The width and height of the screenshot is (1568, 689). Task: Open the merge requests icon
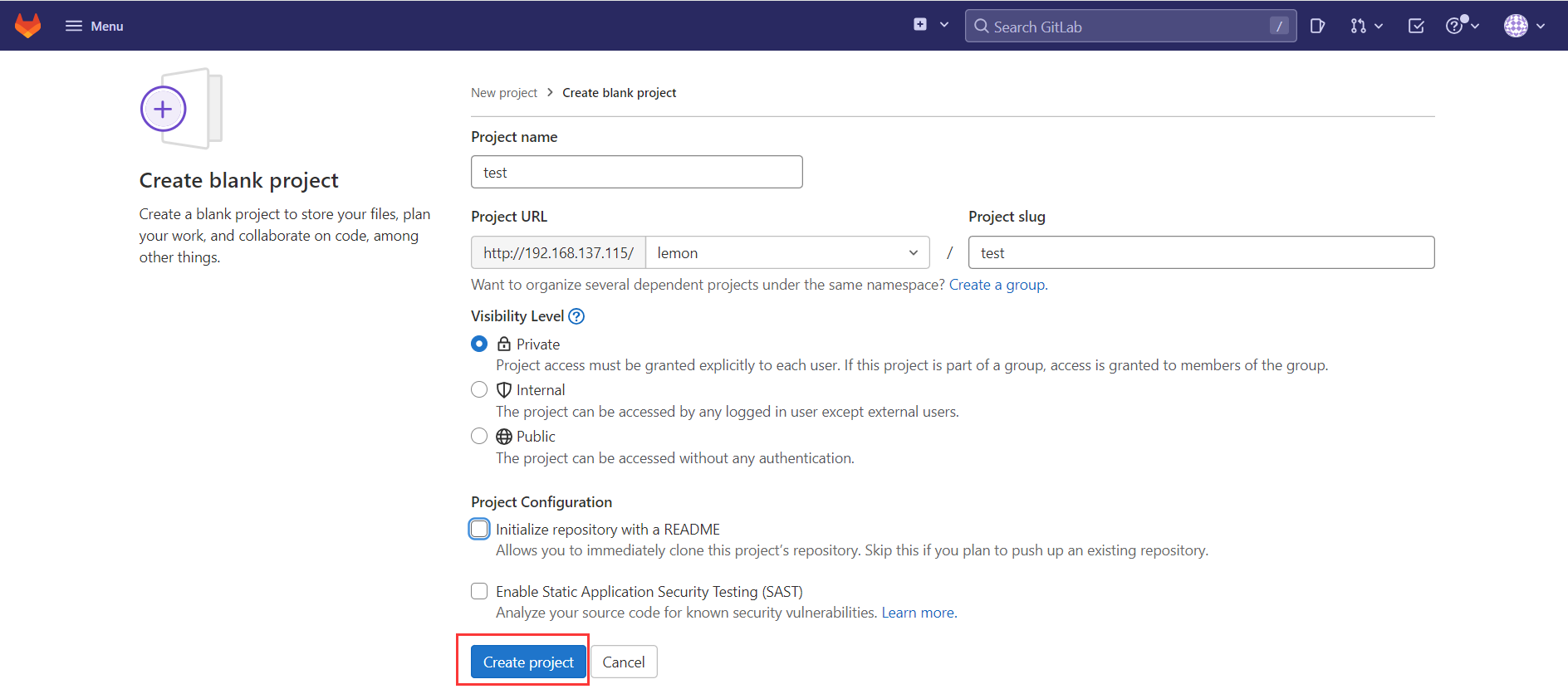[1358, 26]
